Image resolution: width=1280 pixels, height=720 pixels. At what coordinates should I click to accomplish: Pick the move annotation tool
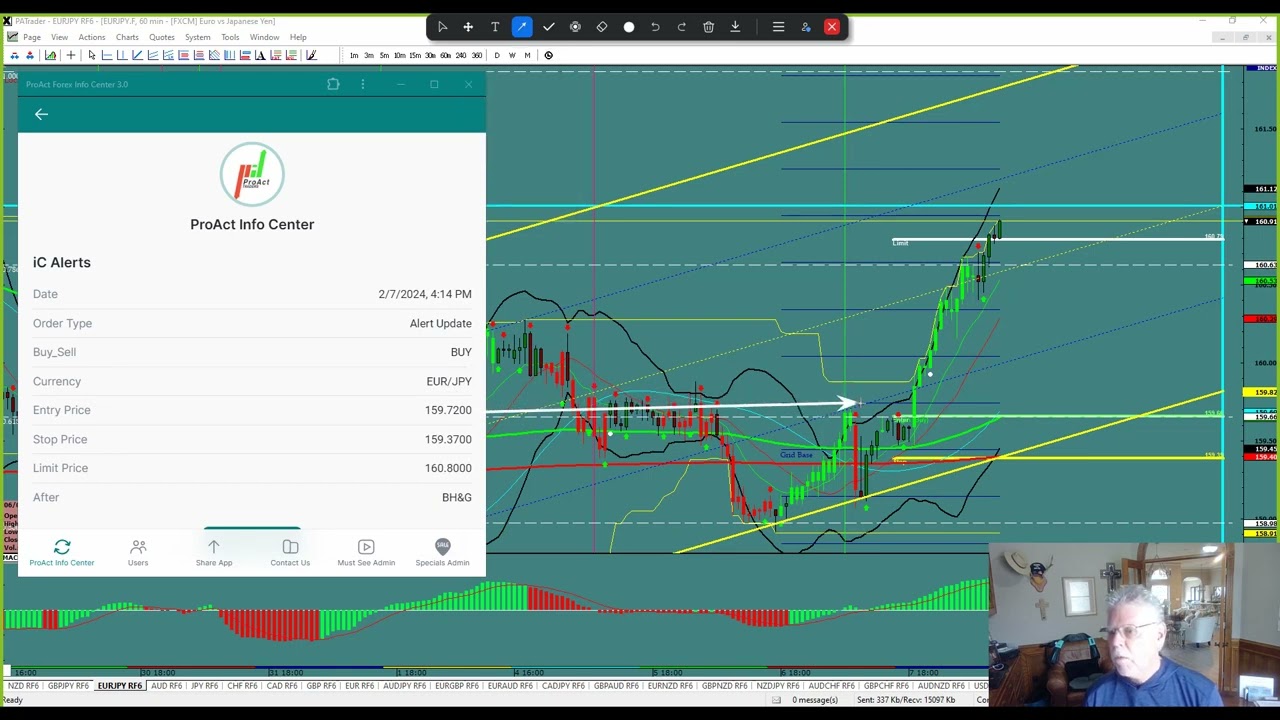click(468, 27)
